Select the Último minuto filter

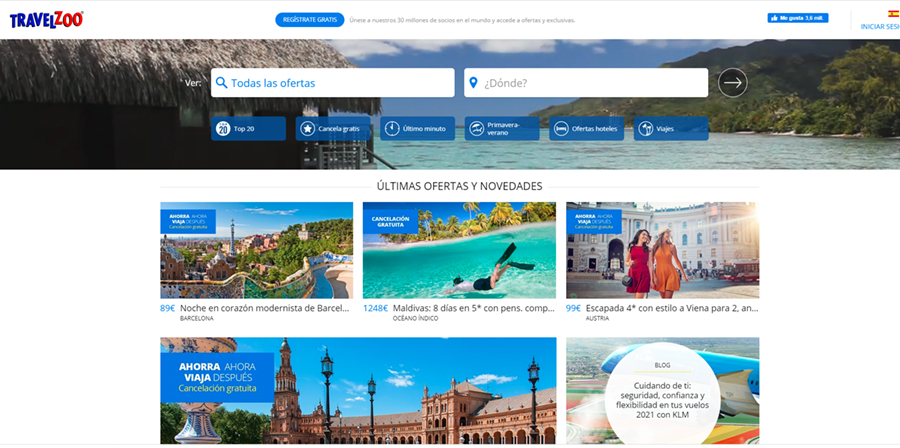[x=417, y=128]
